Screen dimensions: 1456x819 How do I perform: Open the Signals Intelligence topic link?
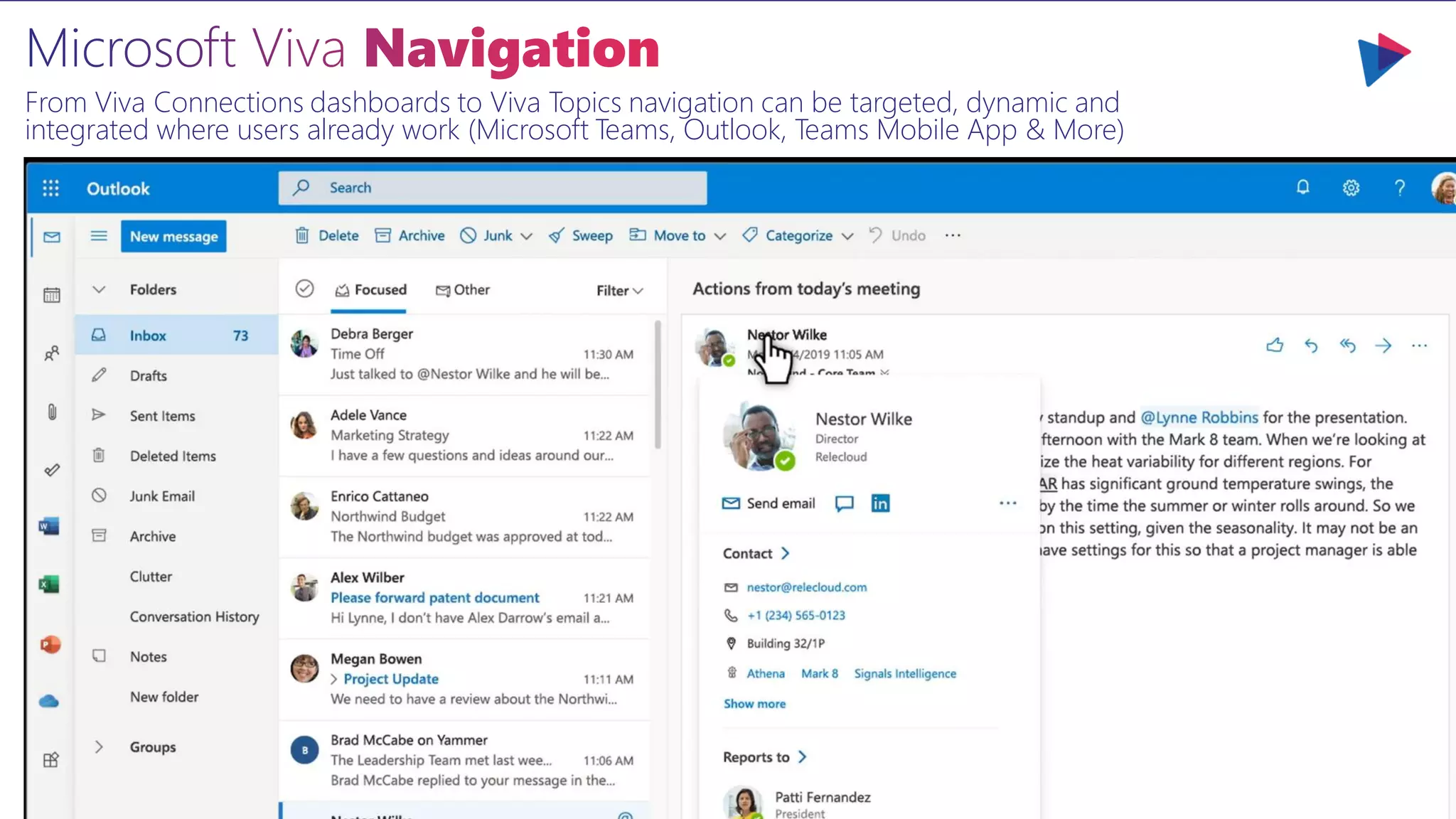coord(905,673)
